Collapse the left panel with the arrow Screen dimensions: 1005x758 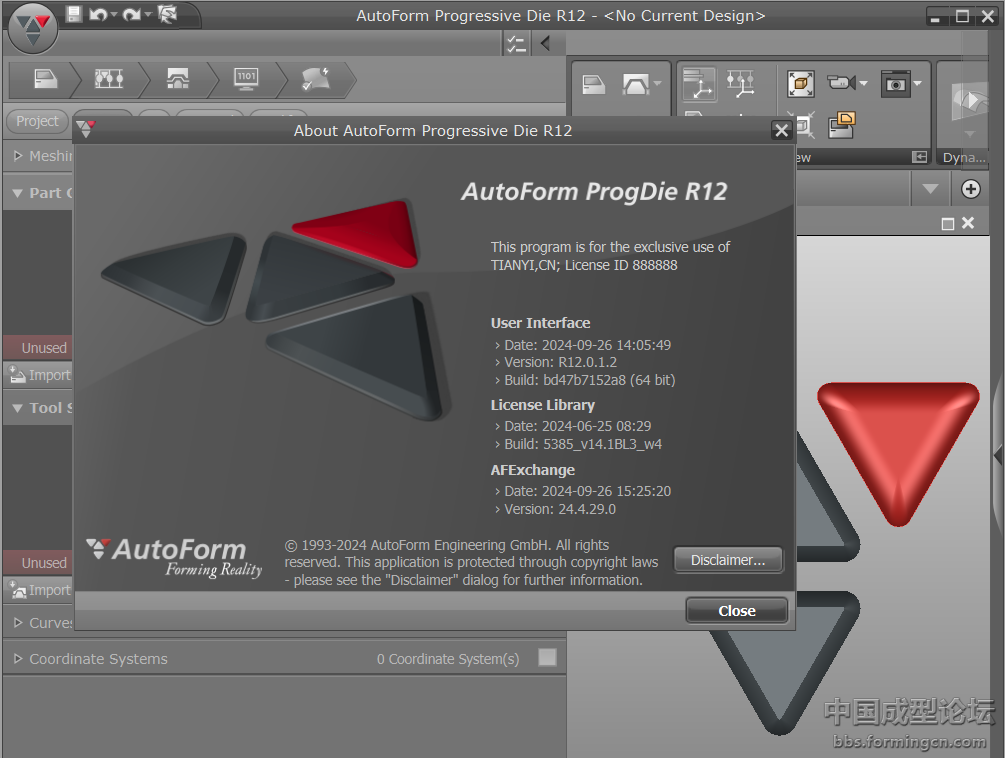(x=545, y=44)
